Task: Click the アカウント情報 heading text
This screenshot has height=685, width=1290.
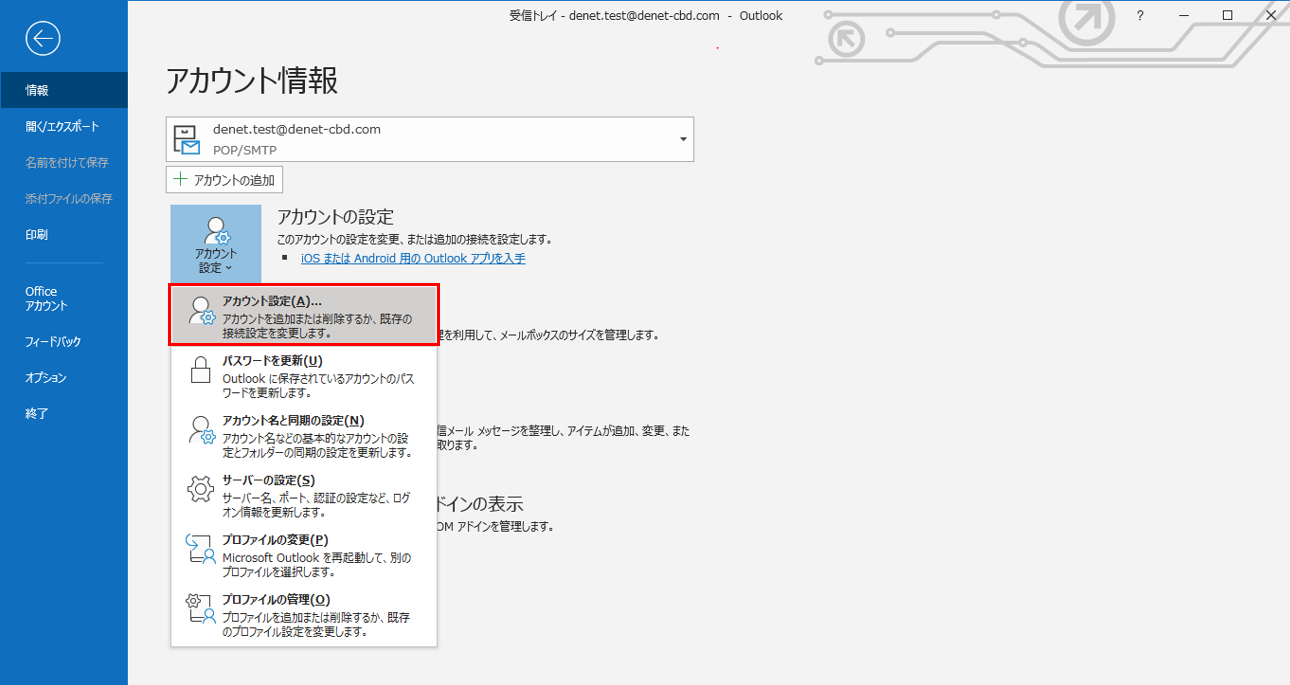Action: pos(252,80)
